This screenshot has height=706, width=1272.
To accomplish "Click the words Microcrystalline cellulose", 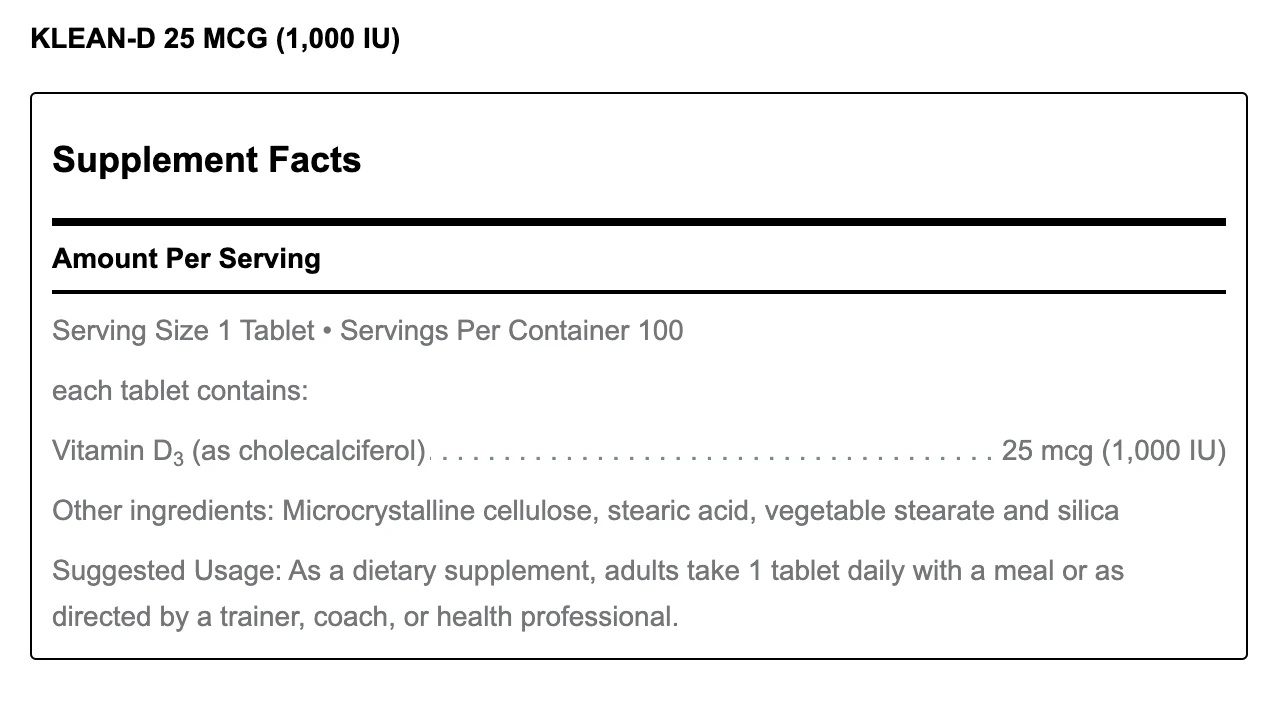I will [437, 511].
